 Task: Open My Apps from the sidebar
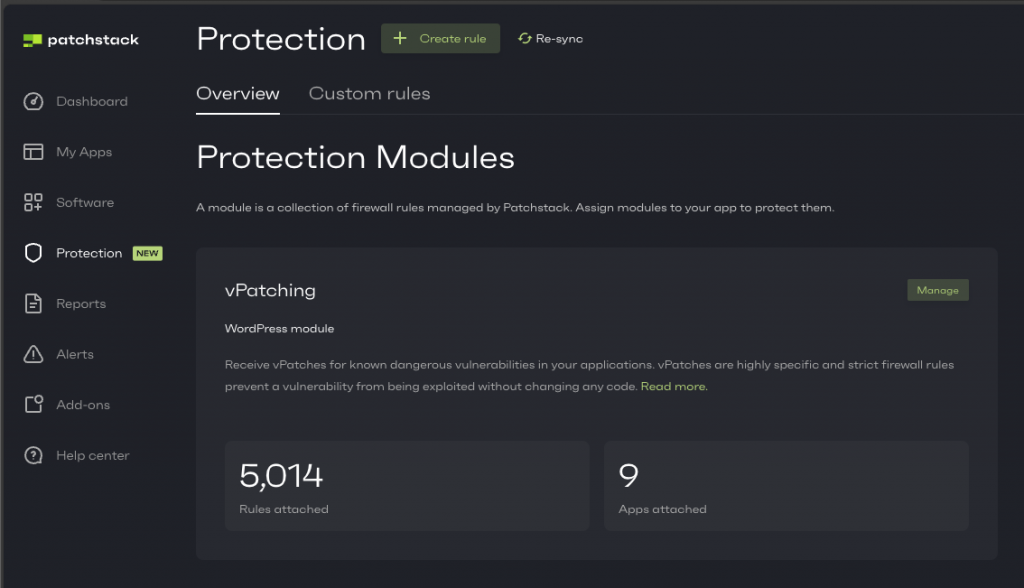click(x=84, y=152)
